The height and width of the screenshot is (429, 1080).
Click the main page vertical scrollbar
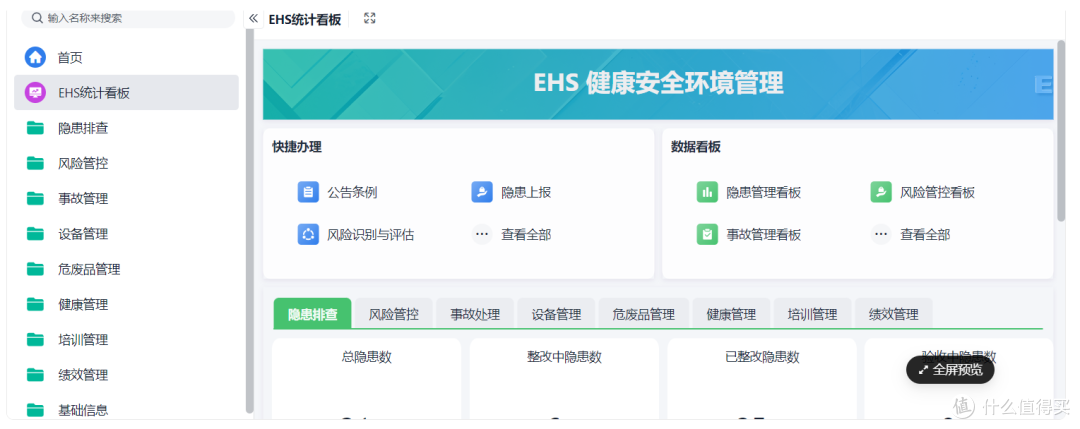click(1061, 131)
